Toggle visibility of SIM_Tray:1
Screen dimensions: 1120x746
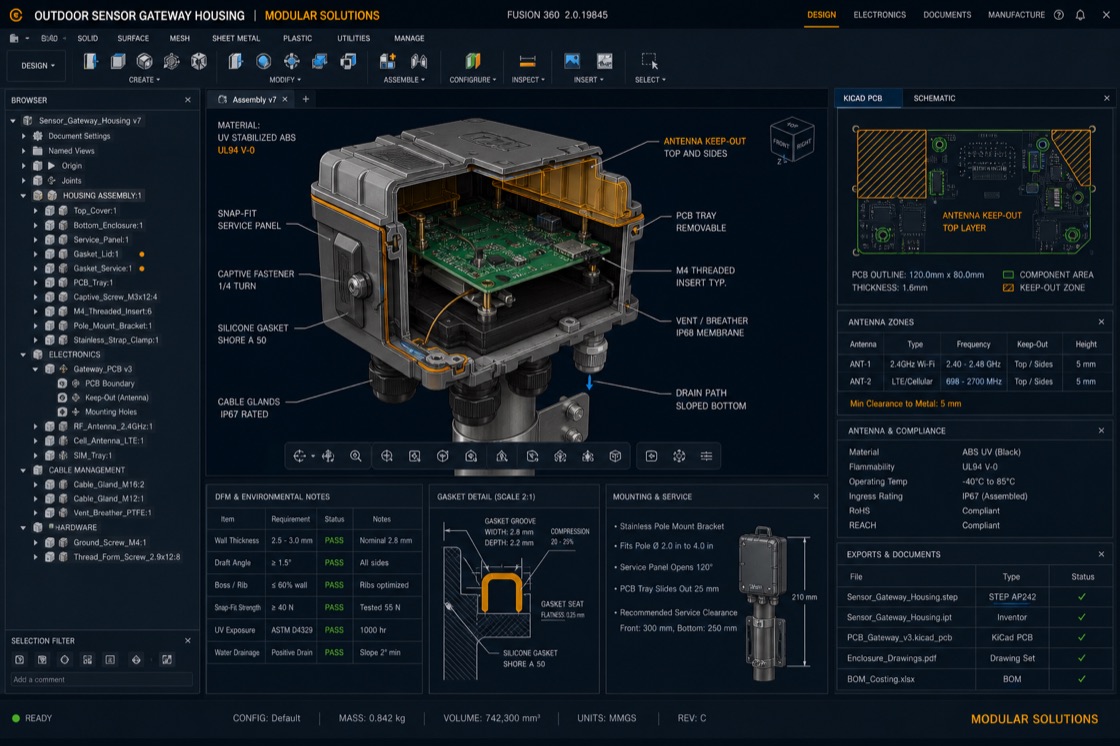[50, 455]
